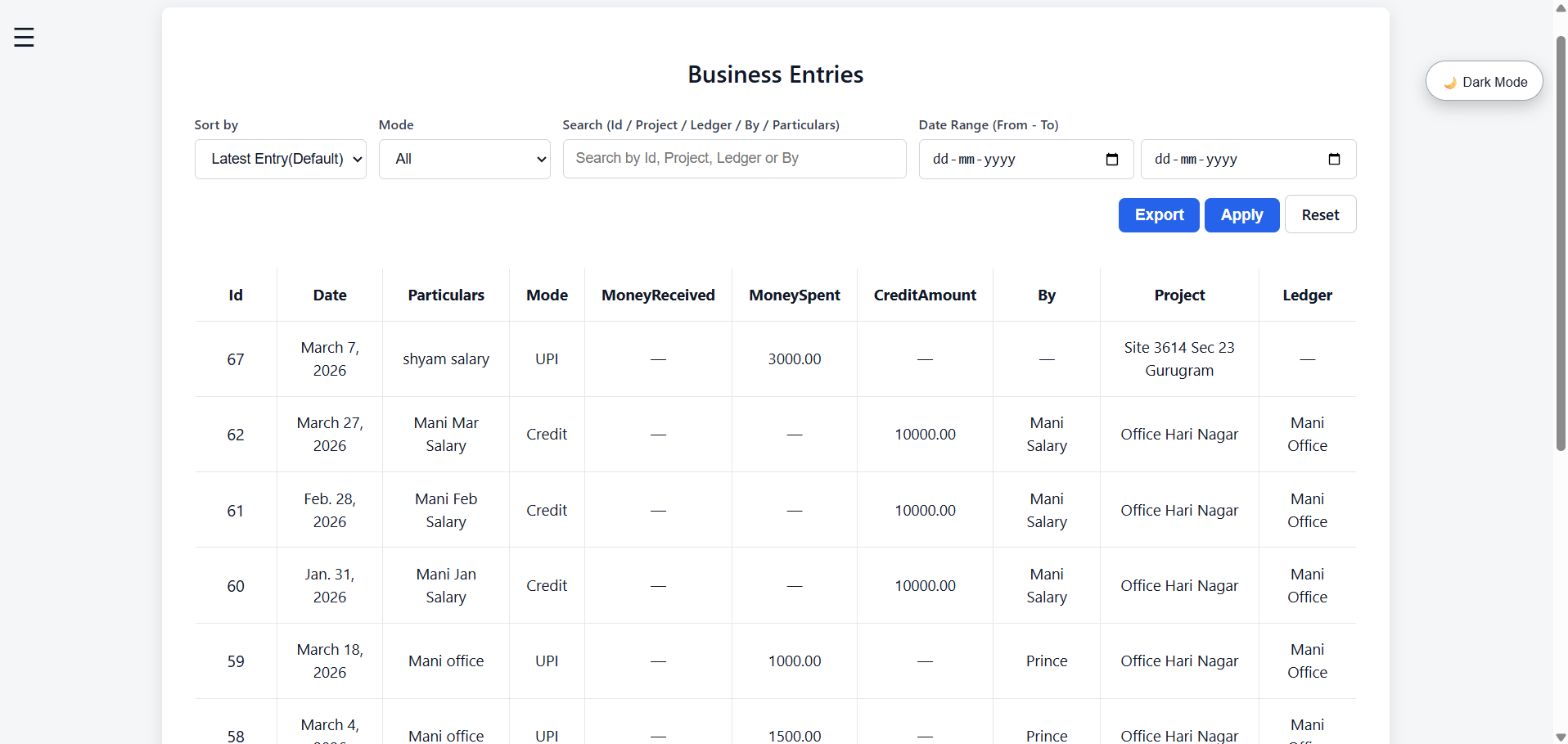The image size is (1568, 744).
Task: Export the business entries
Action: point(1158,215)
